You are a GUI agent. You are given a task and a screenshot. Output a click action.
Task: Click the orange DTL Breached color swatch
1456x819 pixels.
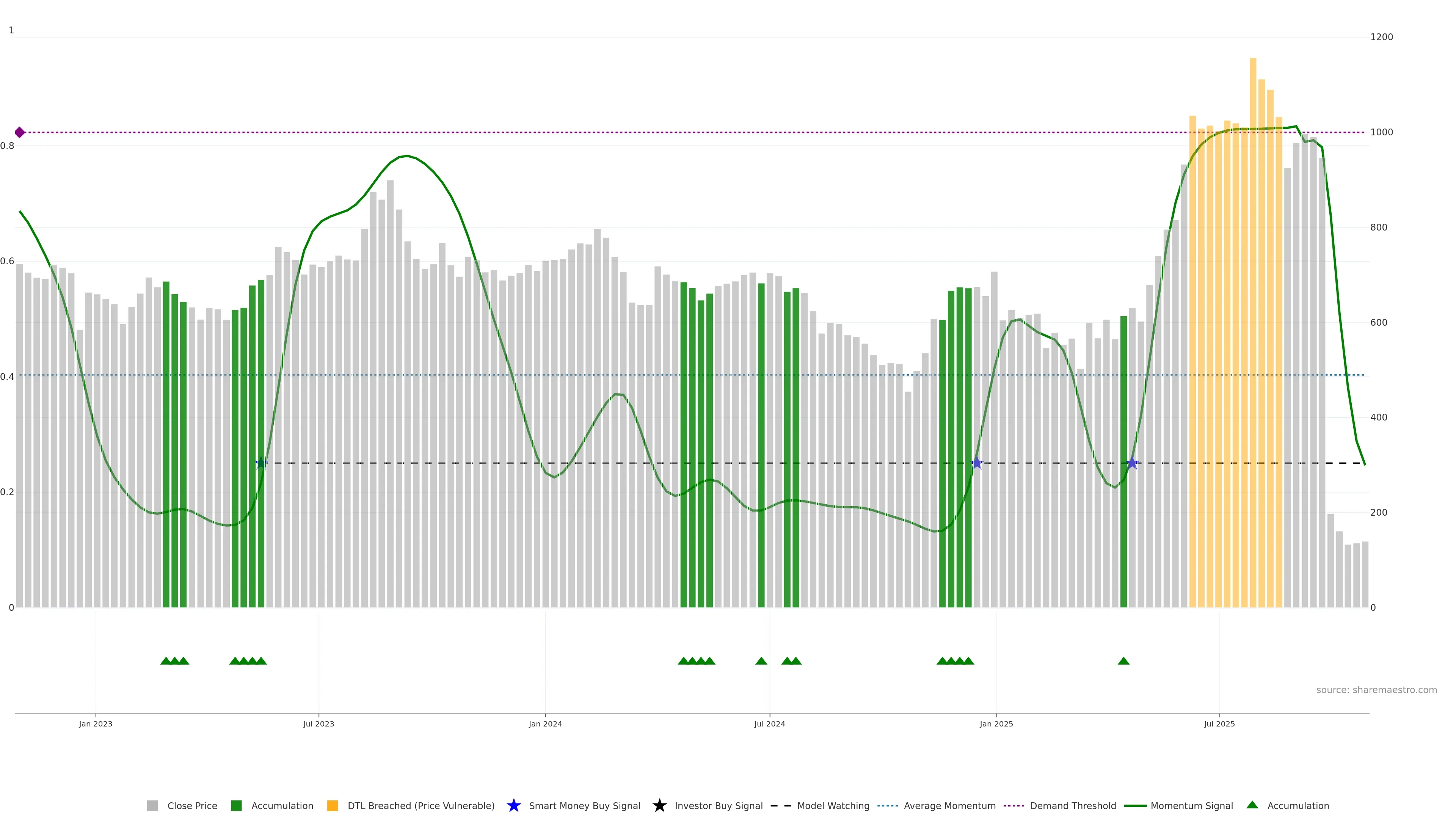click(333, 806)
